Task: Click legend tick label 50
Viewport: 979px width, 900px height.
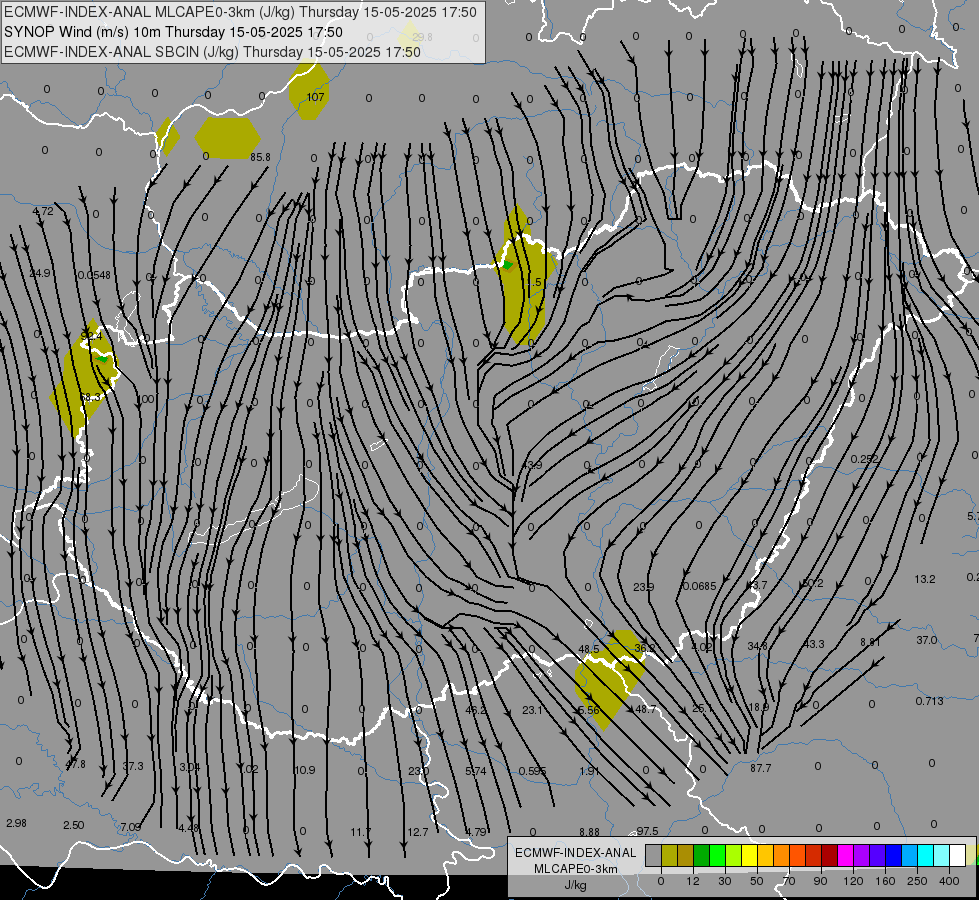Action: [x=756, y=881]
